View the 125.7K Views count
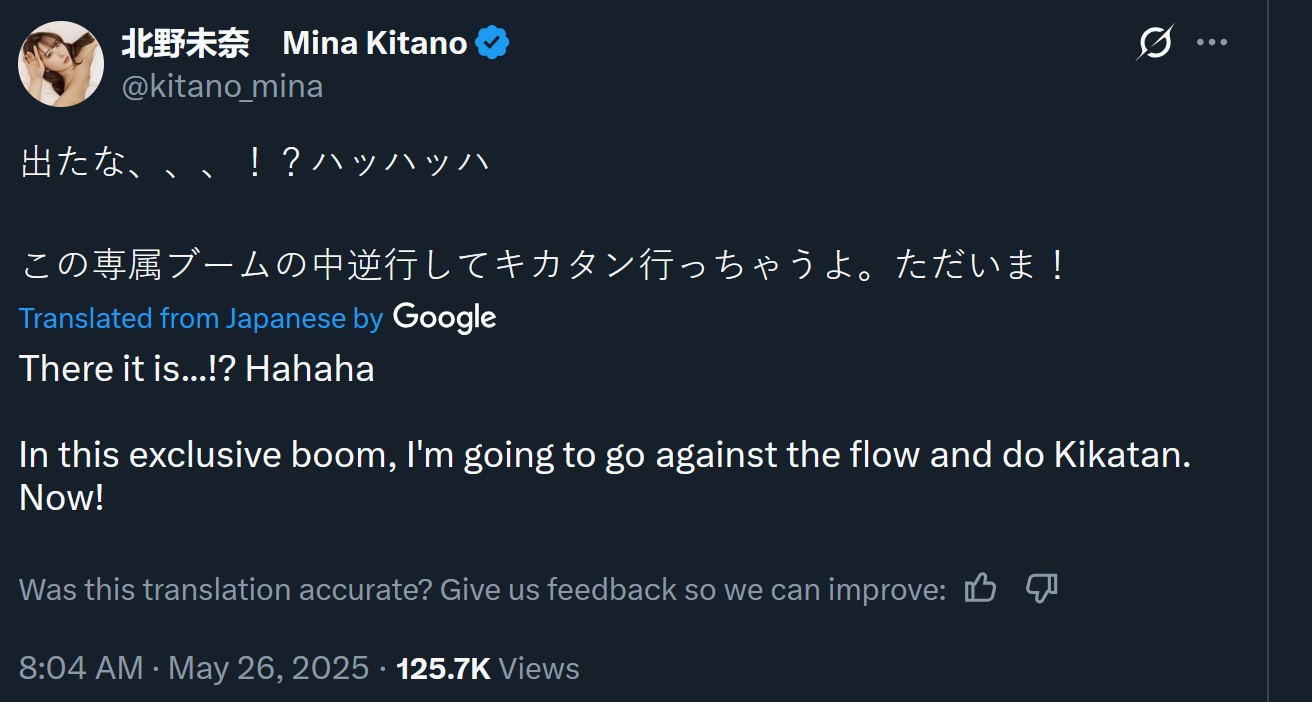Screen dimensions: 1312x702 488,668
